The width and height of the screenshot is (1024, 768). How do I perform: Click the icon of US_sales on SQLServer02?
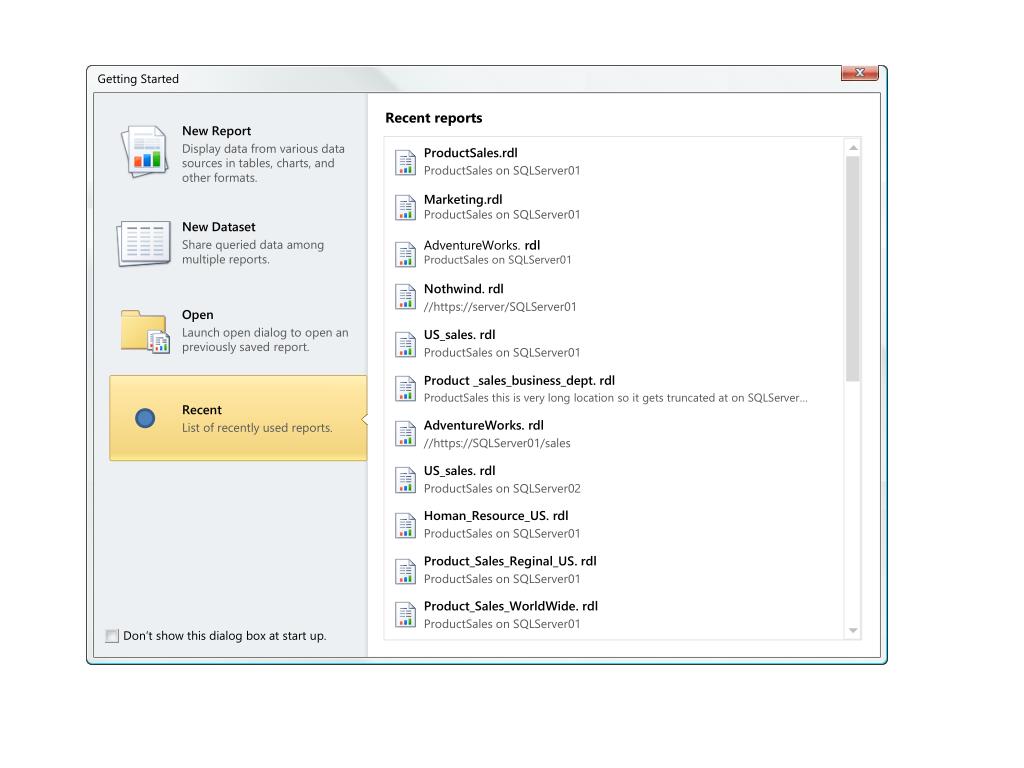pos(406,480)
